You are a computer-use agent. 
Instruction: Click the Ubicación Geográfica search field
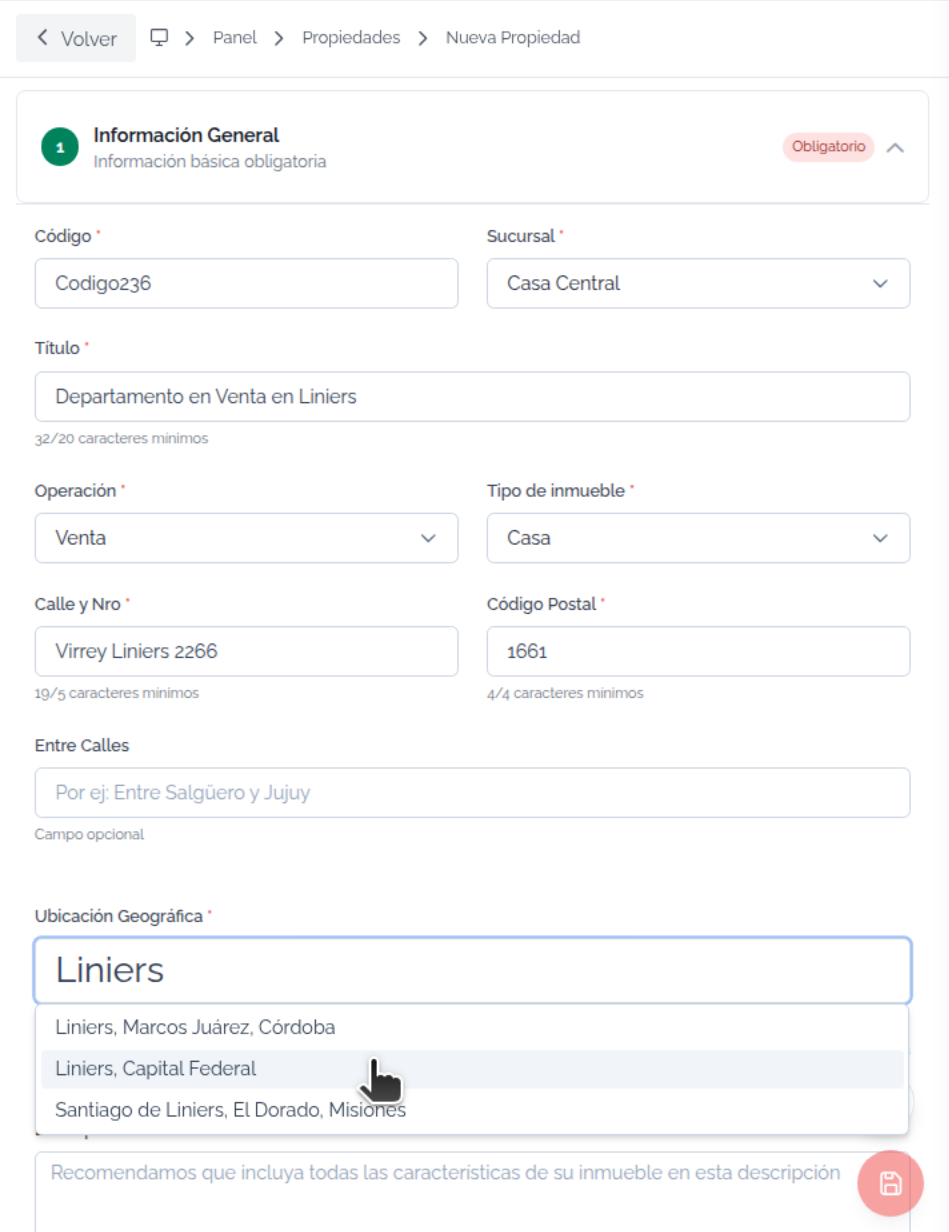pyautogui.click(x=472, y=970)
